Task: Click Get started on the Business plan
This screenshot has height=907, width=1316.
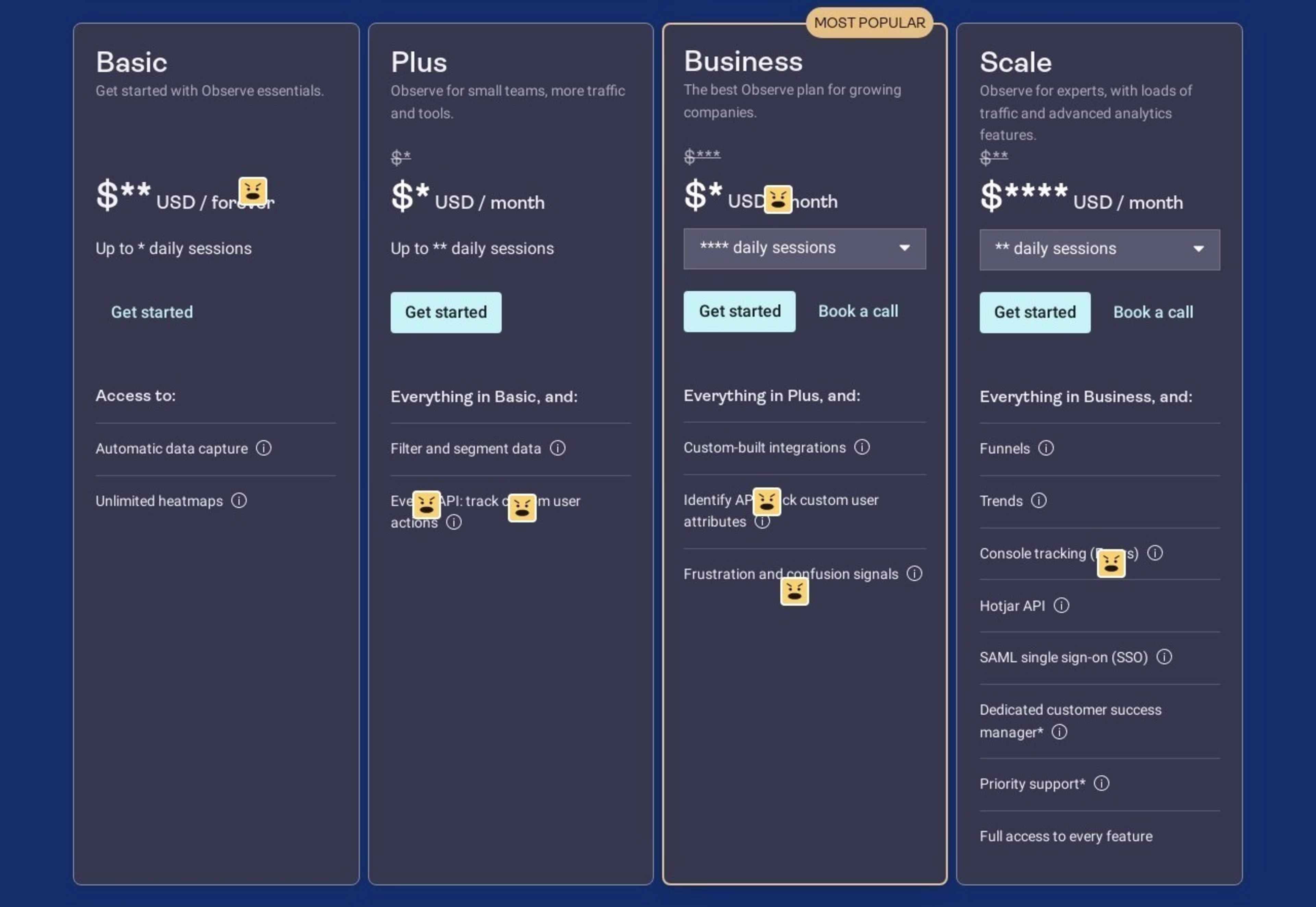Action: coord(739,312)
